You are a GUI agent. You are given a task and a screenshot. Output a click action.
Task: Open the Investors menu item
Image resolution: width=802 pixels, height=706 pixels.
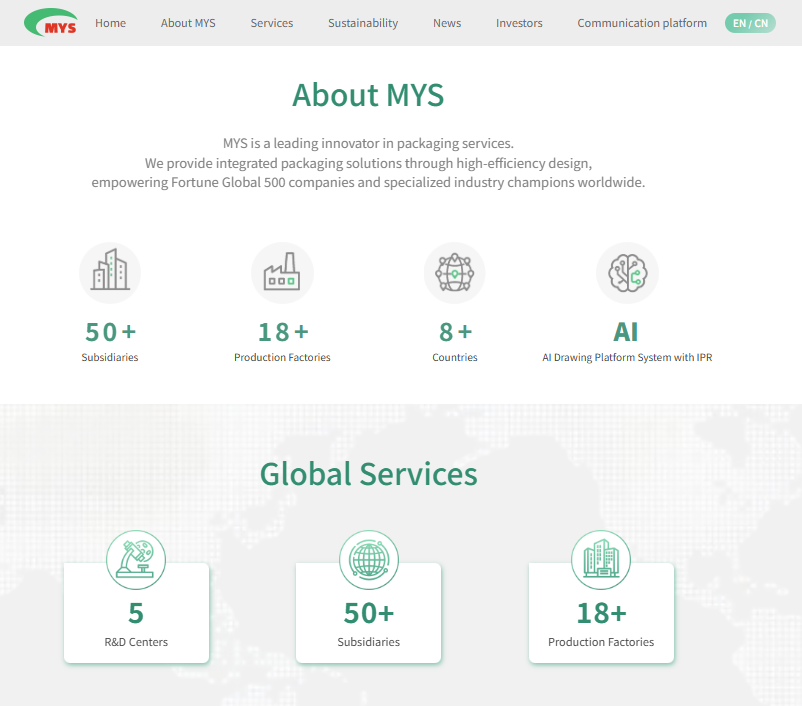(519, 23)
